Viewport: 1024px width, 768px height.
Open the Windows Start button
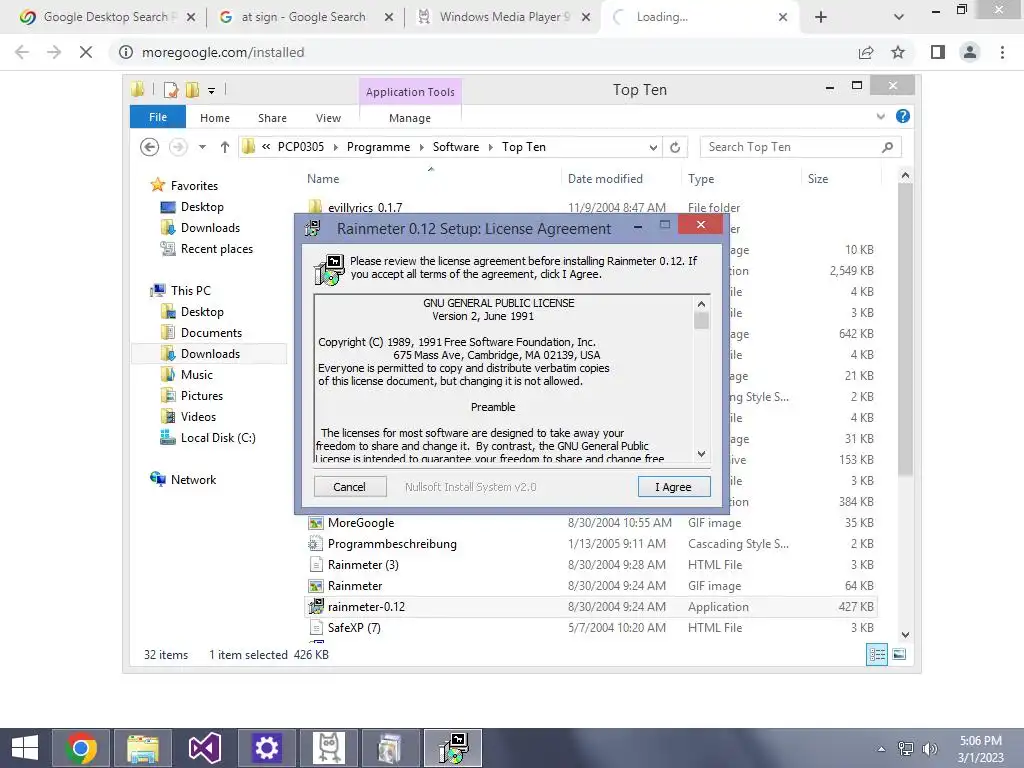tap(25, 748)
